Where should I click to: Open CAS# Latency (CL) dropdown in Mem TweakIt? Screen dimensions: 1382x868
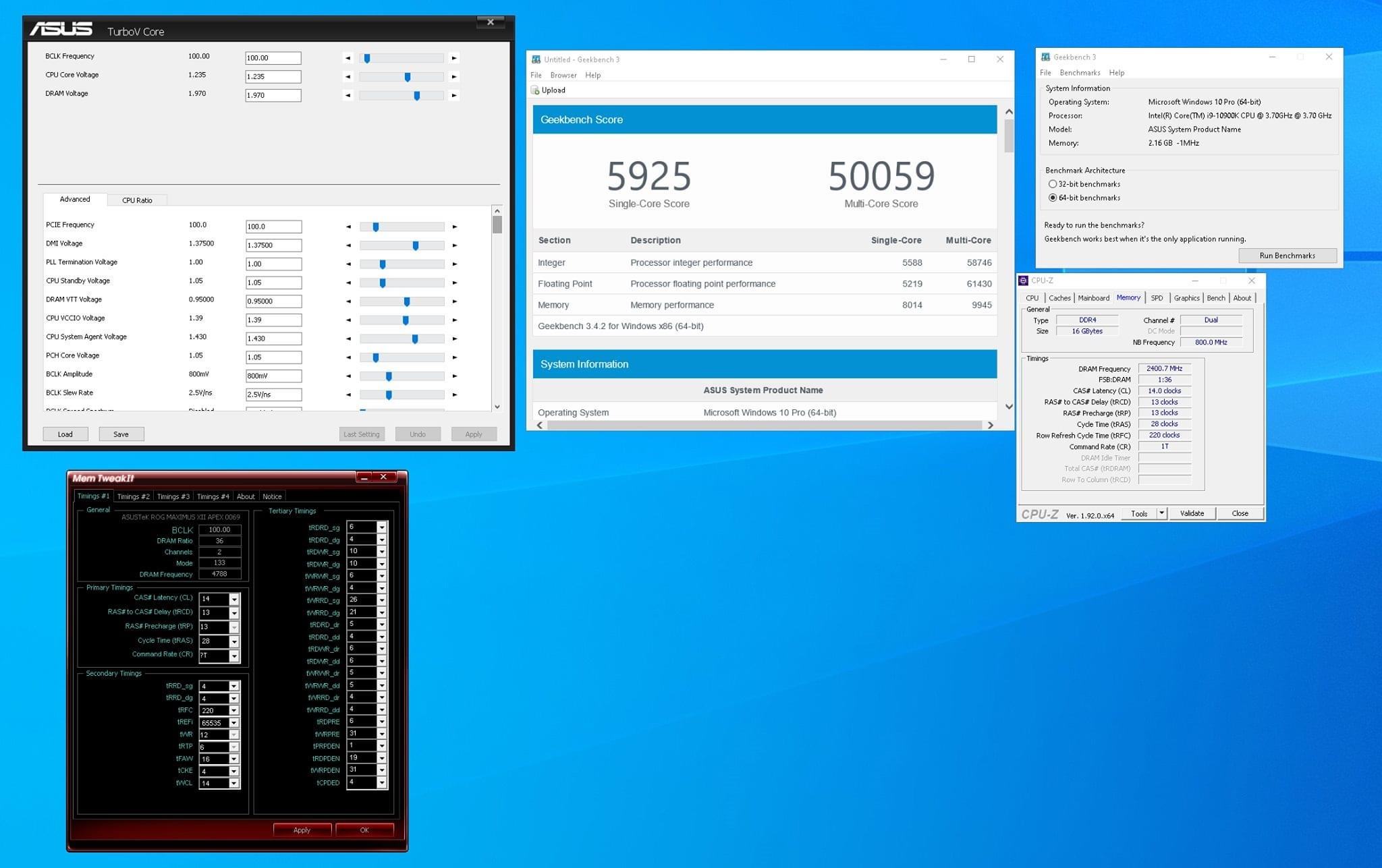234,599
